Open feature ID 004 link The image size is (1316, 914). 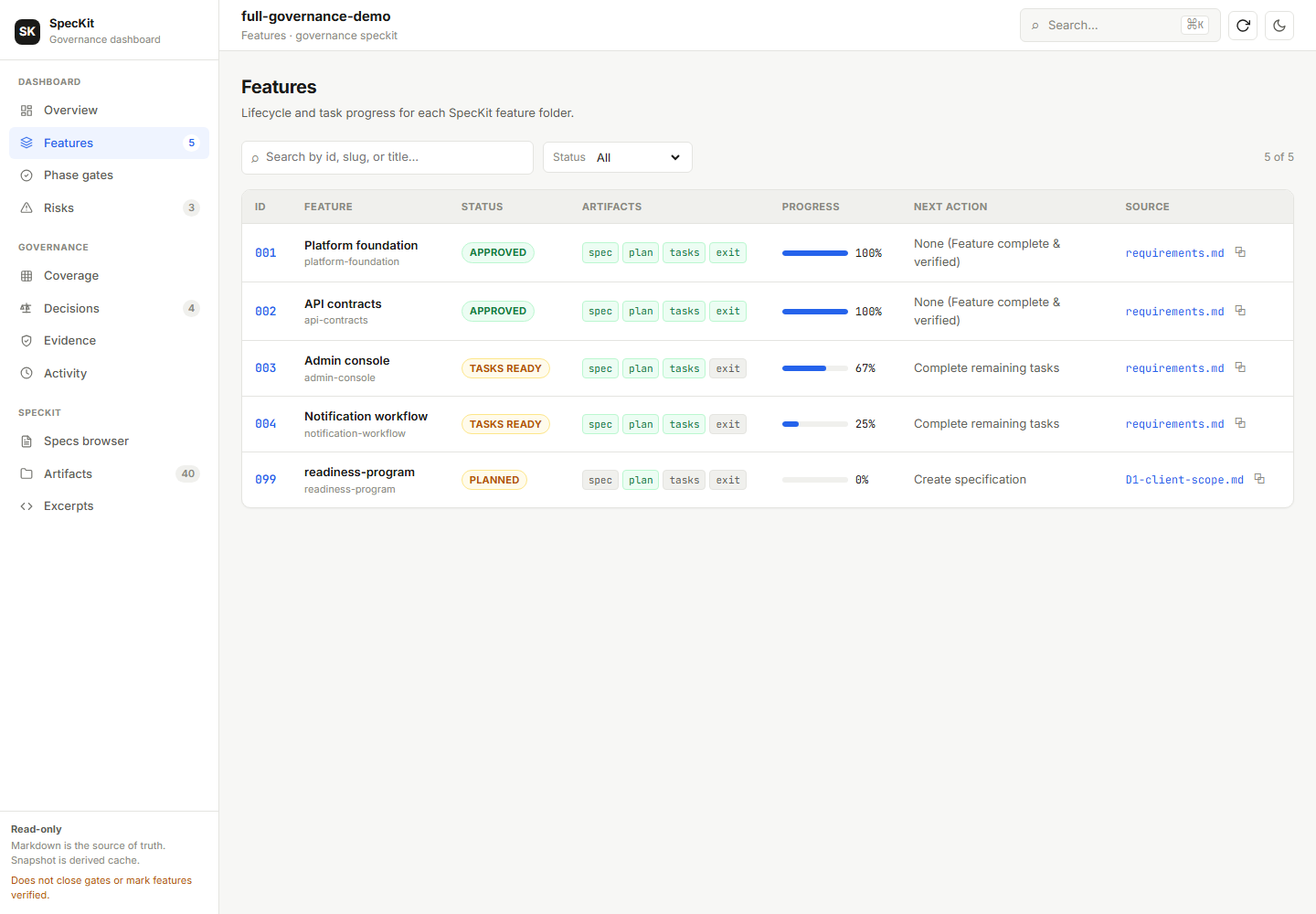(x=266, y=424)
